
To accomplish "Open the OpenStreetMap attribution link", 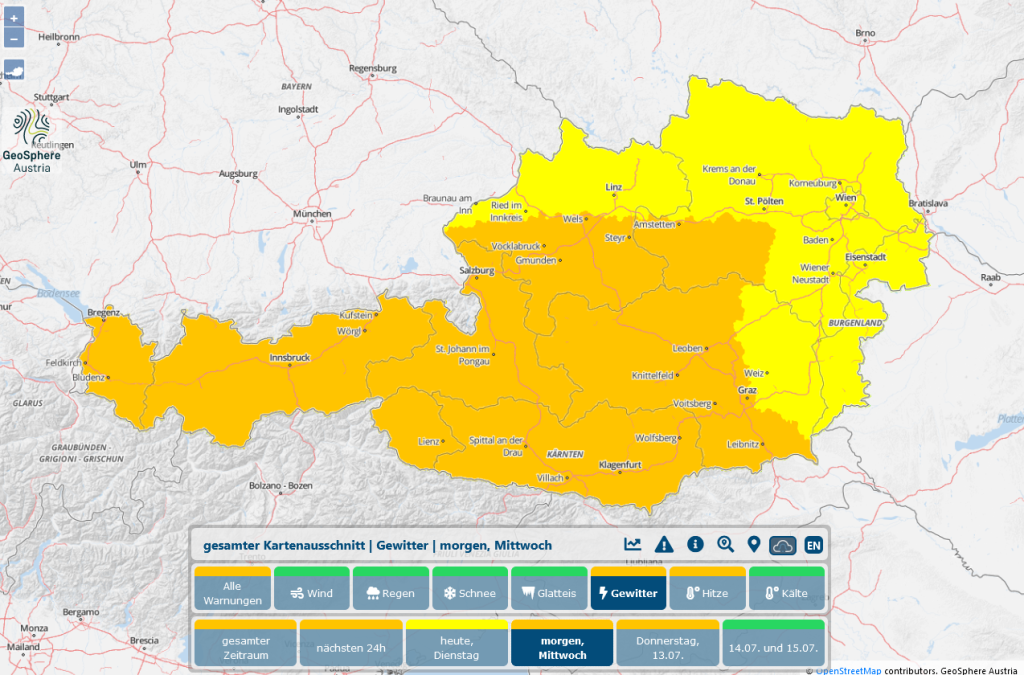I will (847, 670).
